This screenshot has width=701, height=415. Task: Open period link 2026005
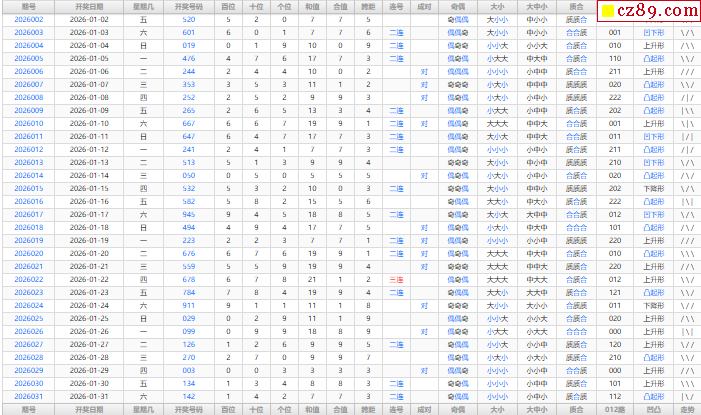(x=29, y=59)
